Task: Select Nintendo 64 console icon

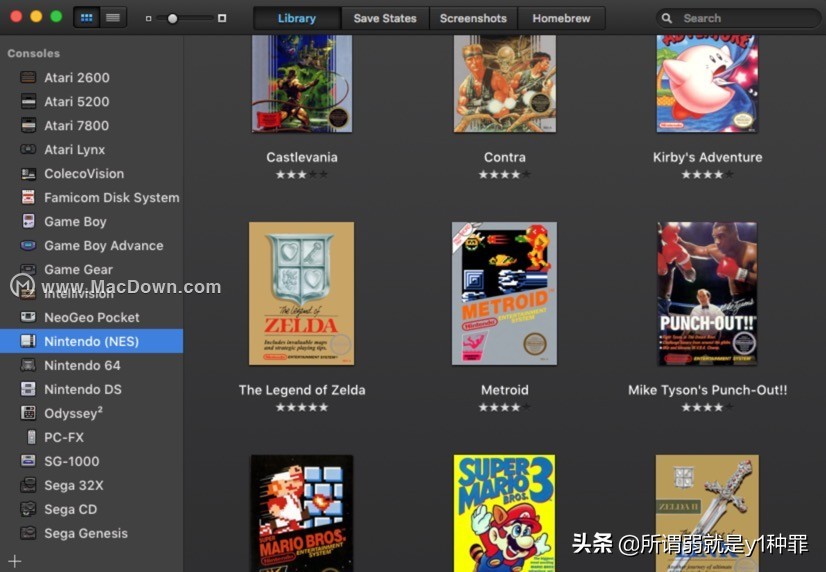Action: (x=28, y=365)
